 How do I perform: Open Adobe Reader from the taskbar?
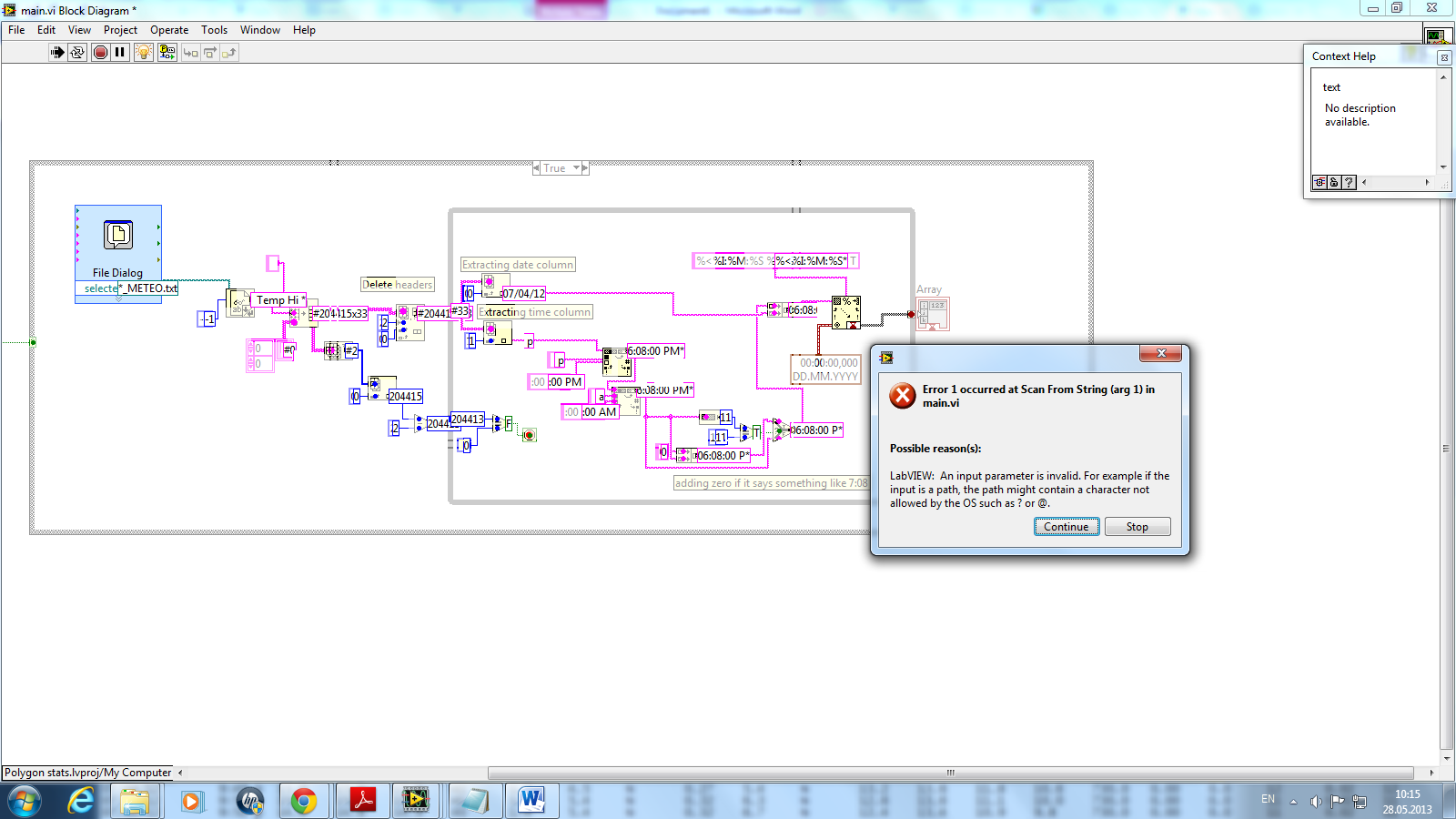363,802
